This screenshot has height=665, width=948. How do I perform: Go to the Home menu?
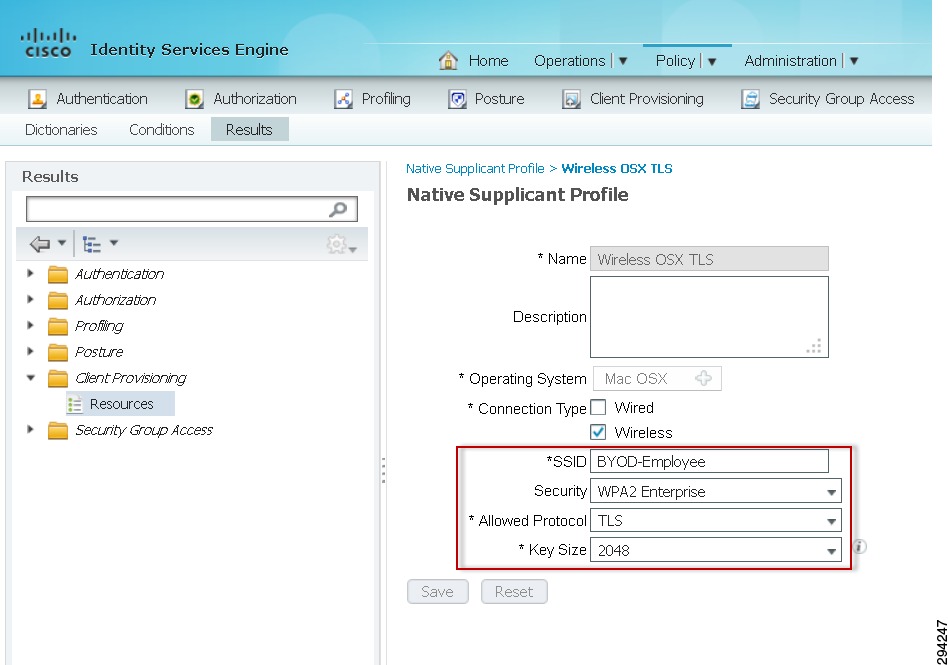point(488,61)
